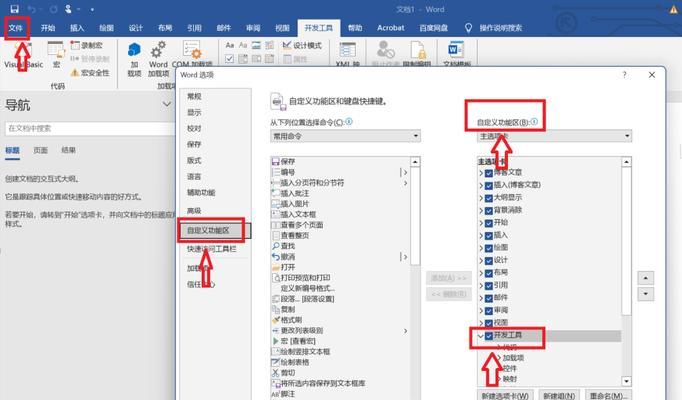Select 快速访问工具栏 in options sidebar
This screenshot has width=682, height=400.
[x=213, y=249]
